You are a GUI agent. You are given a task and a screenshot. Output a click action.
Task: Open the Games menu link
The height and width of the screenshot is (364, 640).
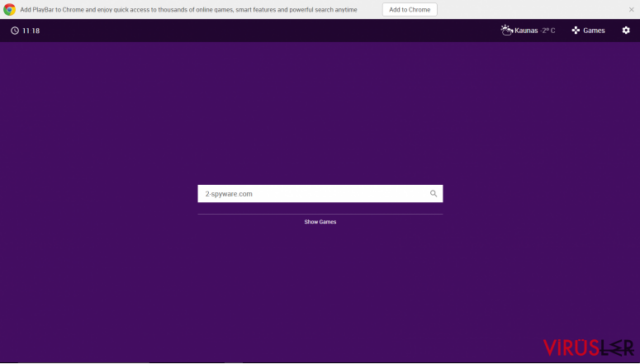(x=594, y=31)
